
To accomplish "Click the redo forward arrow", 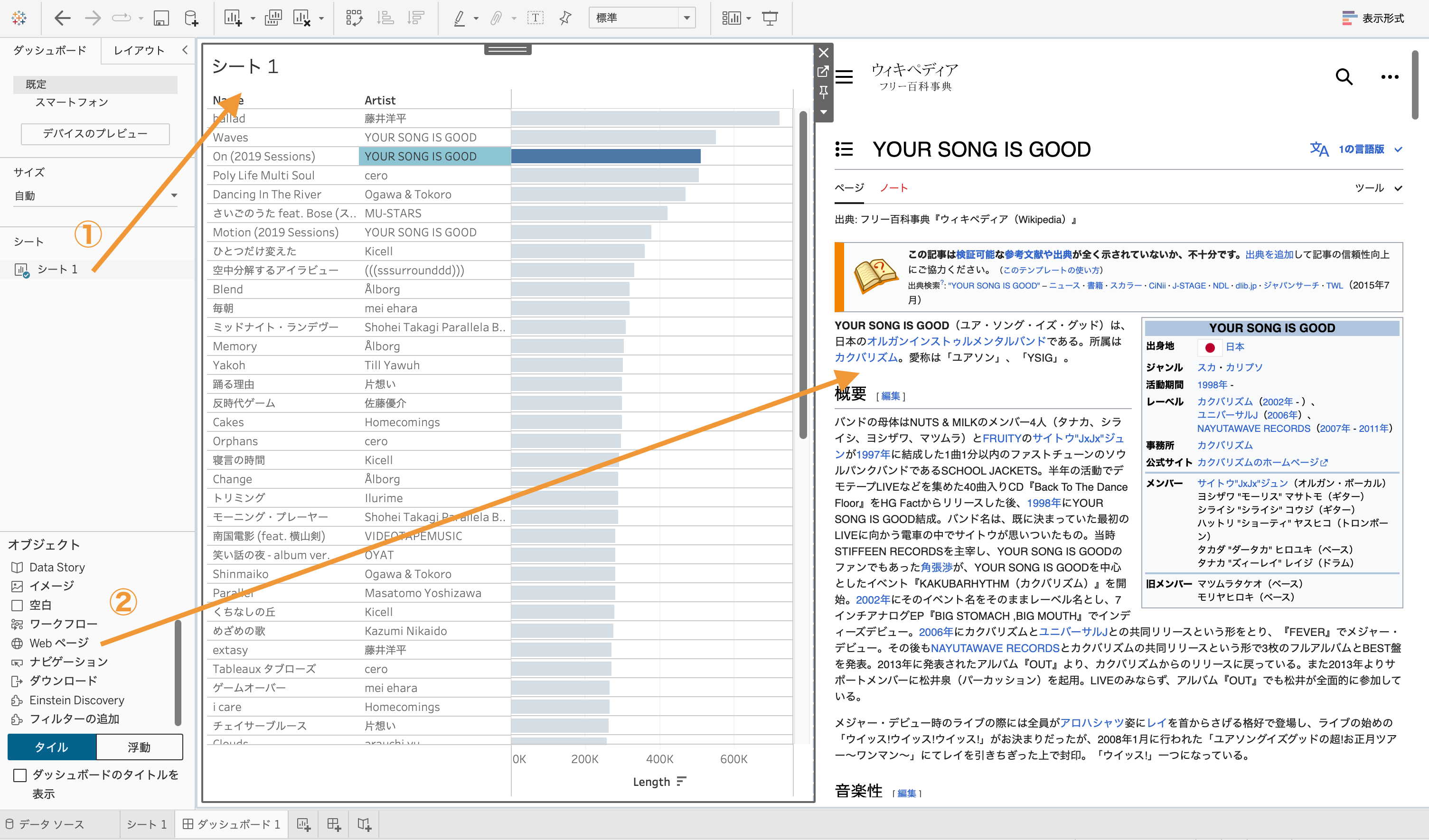I will point(93,18).
